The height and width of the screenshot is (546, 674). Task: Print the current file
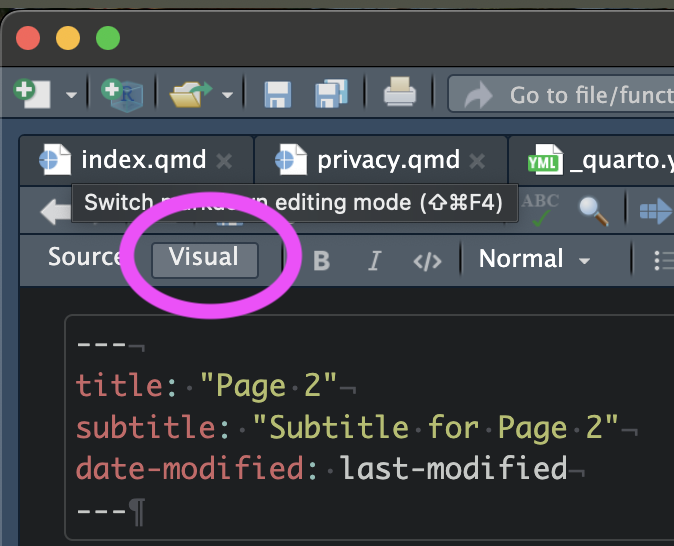400,94
